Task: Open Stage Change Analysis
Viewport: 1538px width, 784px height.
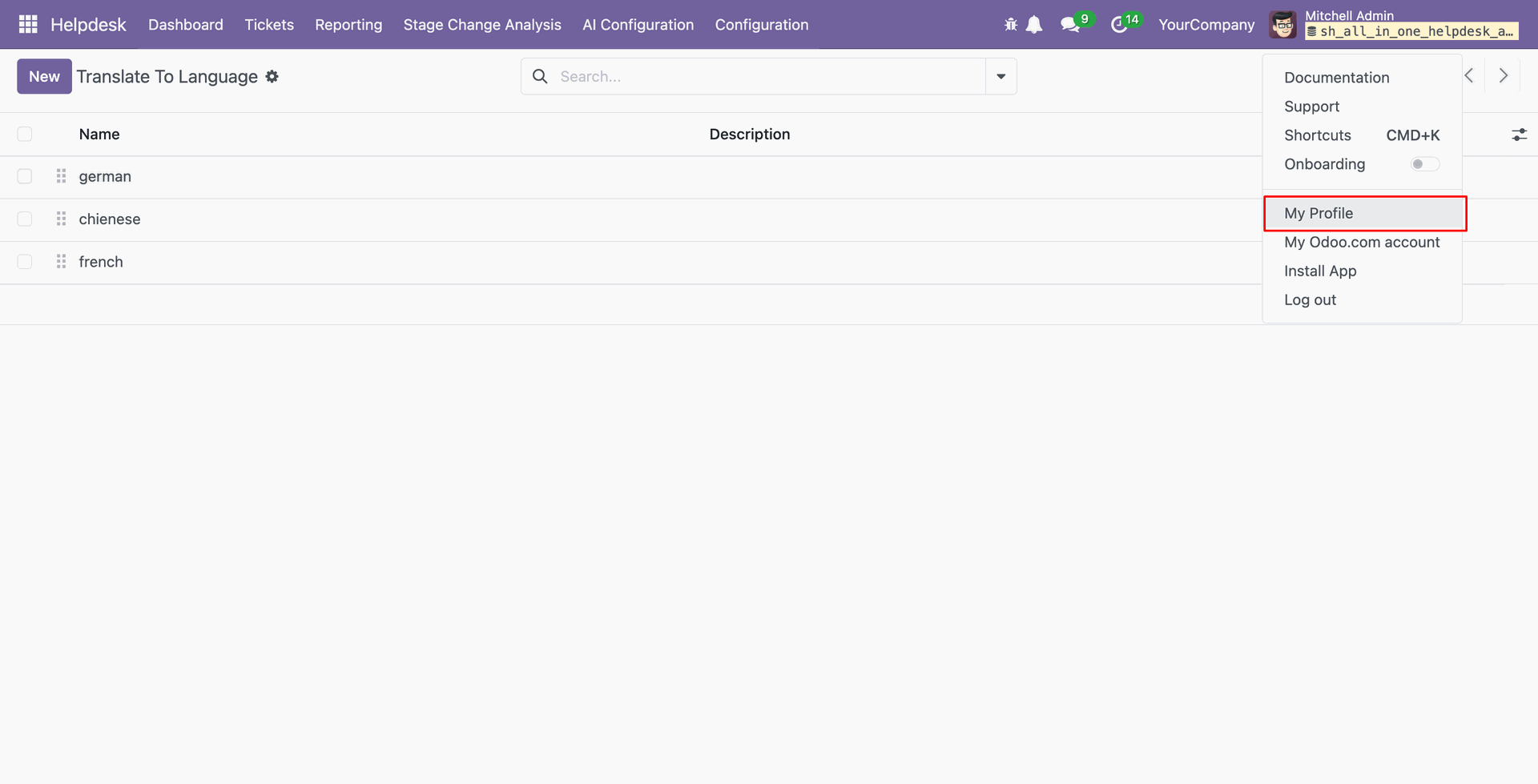Action: (x=482, y=25)
